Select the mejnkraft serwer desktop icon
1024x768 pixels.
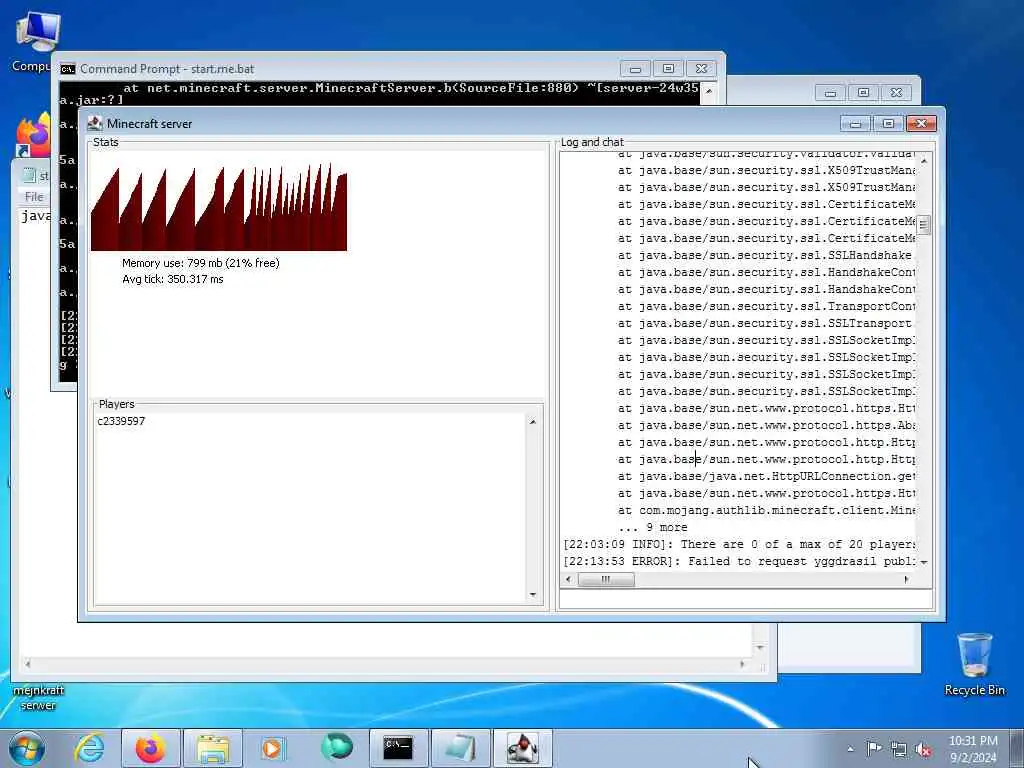coord(39,697)
